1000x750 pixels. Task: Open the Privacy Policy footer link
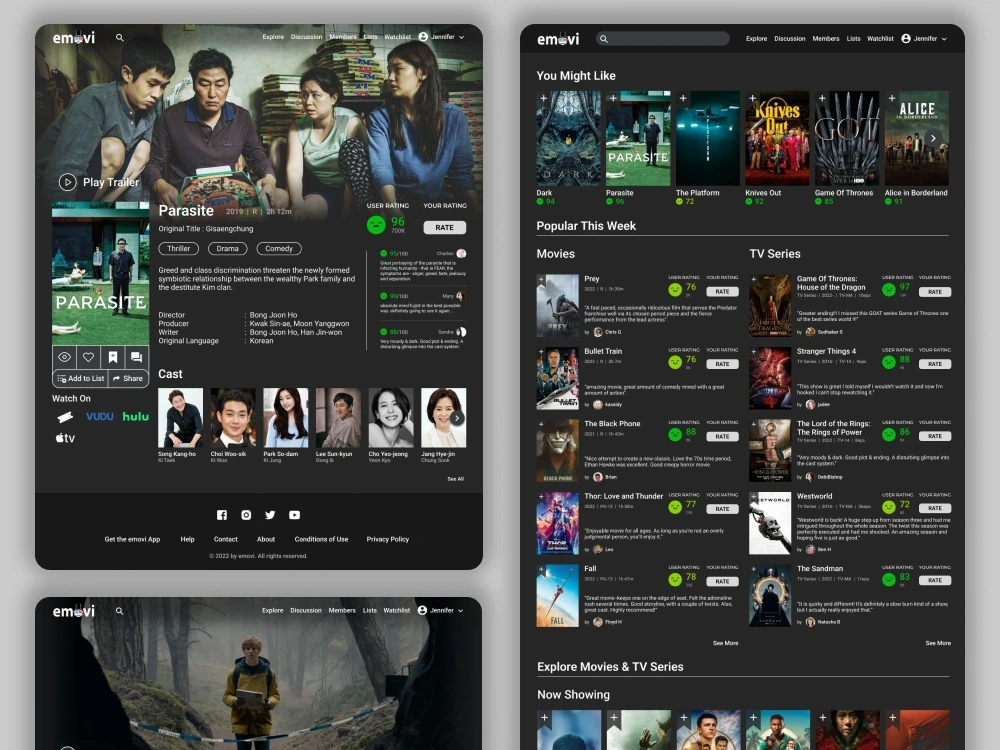coord(388,539)
